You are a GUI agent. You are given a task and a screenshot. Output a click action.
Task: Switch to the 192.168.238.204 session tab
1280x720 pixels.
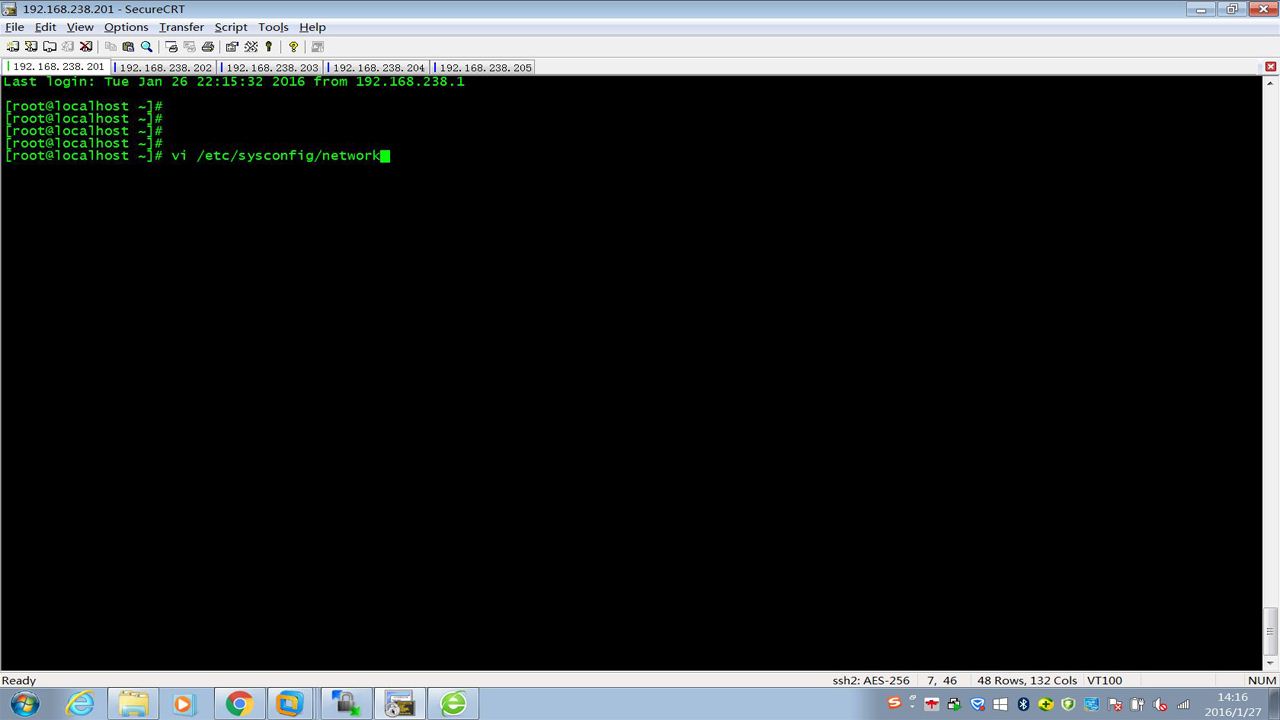coord(378,68)
